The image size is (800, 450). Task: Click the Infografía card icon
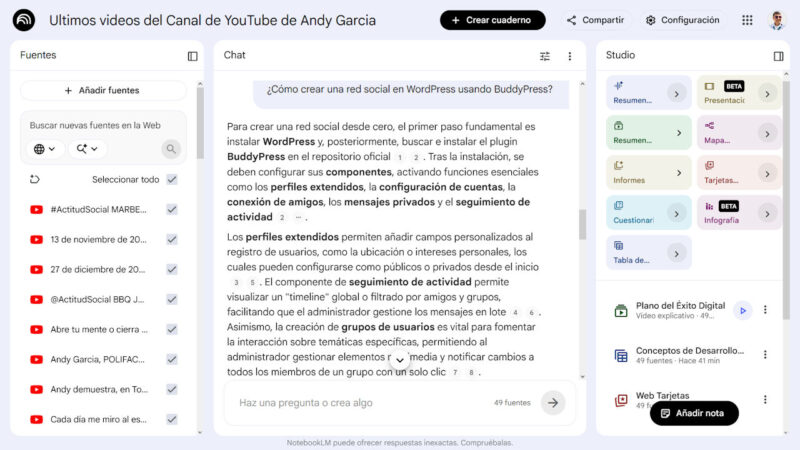tap(709, 206)
